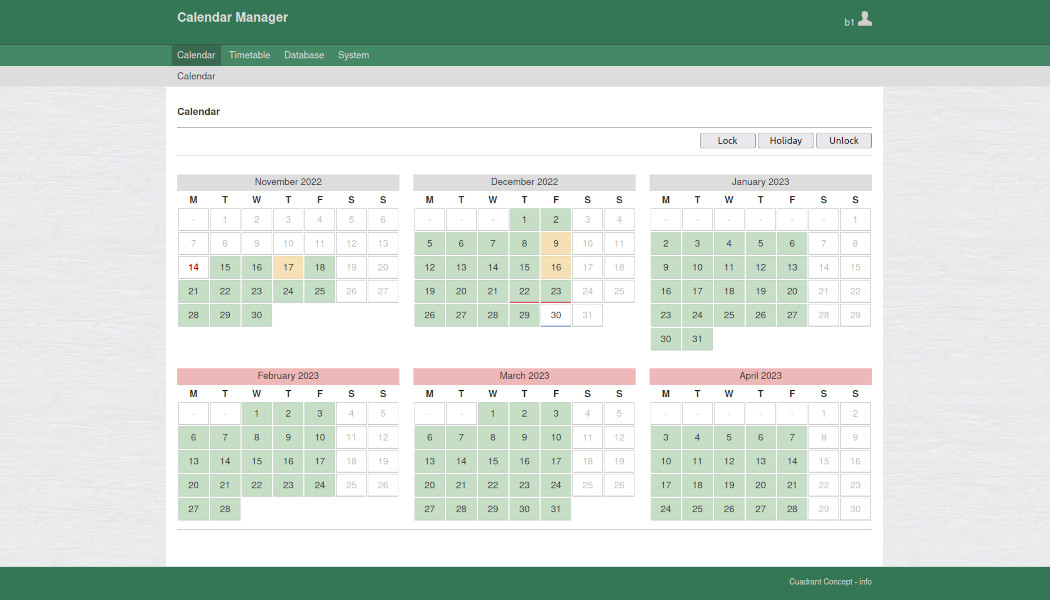This screenshot has width=1050, height=600.
Task: Select highlighted November 17, 2022 cell
Action: pos(288,267)
